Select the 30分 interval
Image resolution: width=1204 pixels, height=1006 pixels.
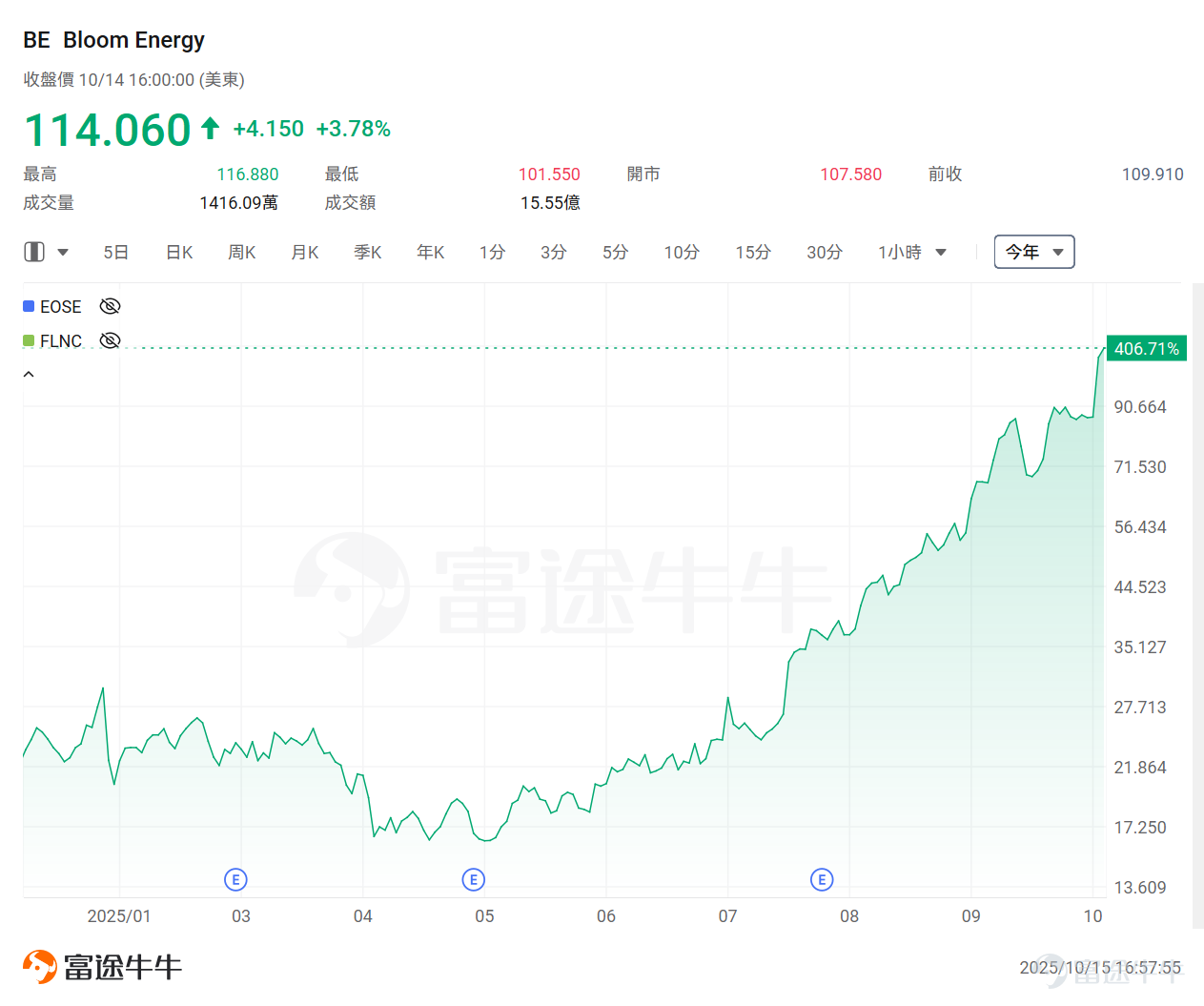(825, 252)
